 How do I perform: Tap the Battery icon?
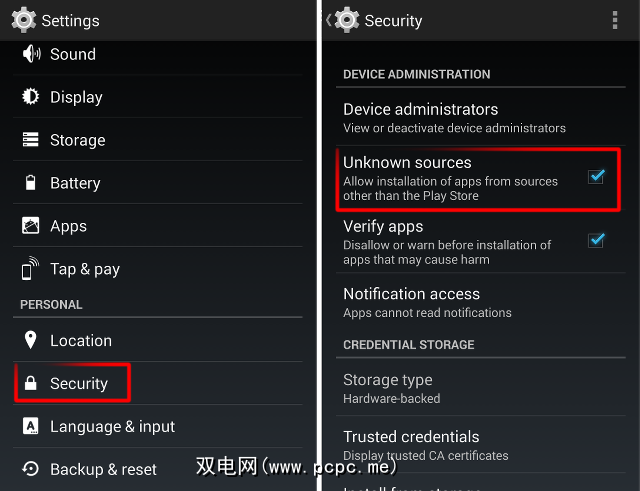click(x=31, y=183)
